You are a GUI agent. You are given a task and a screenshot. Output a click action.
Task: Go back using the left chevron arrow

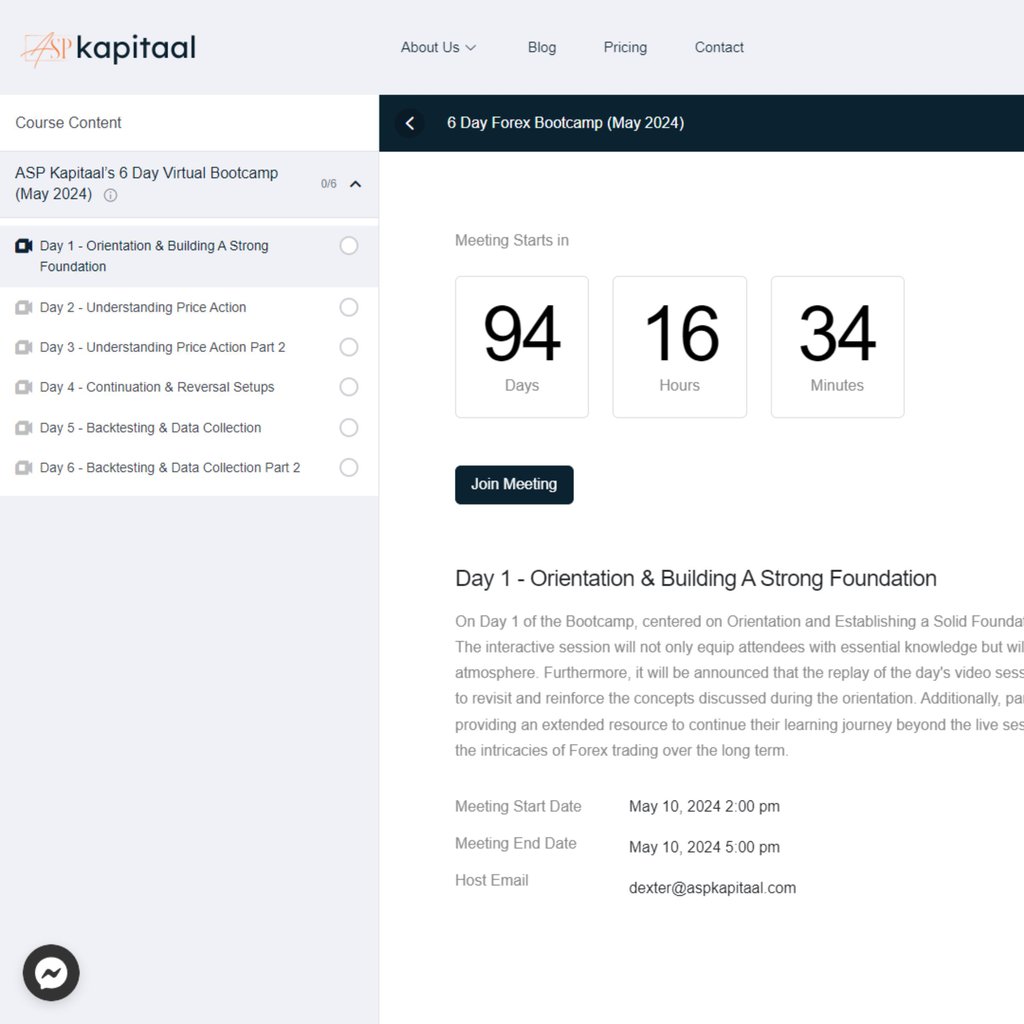[410, 123]
